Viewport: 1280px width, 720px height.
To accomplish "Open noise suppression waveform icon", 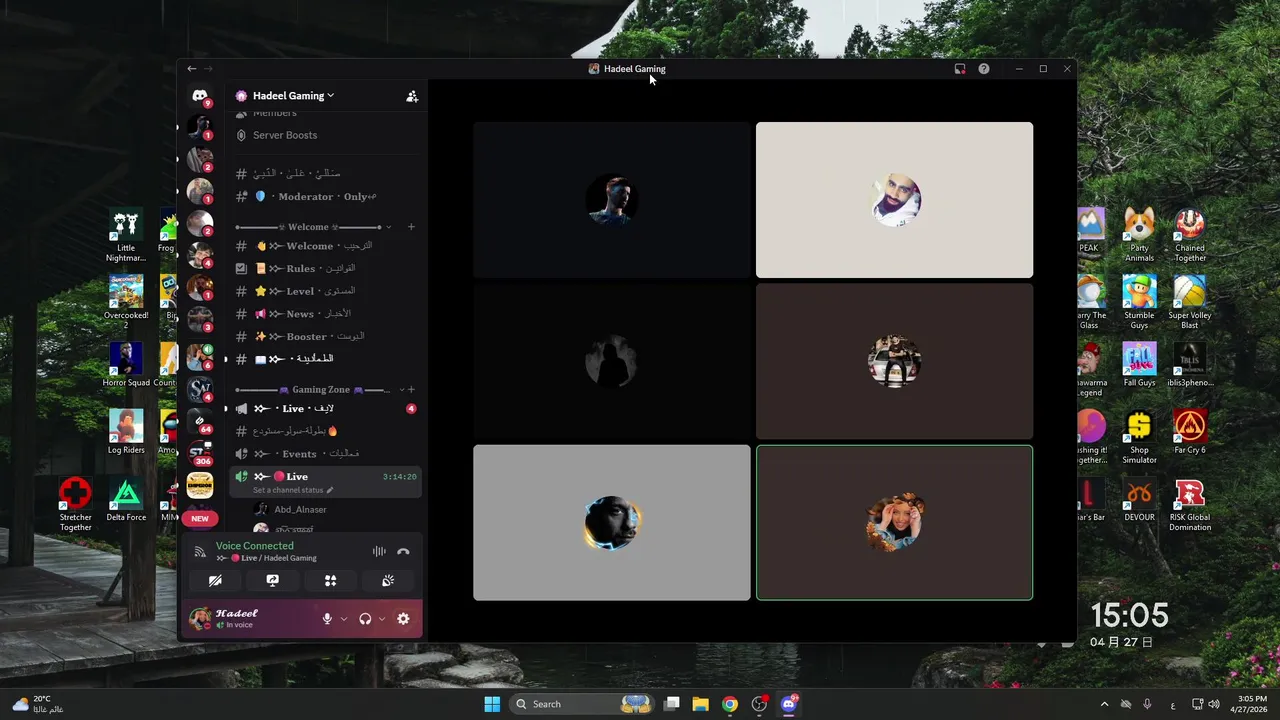I will 379,551.
